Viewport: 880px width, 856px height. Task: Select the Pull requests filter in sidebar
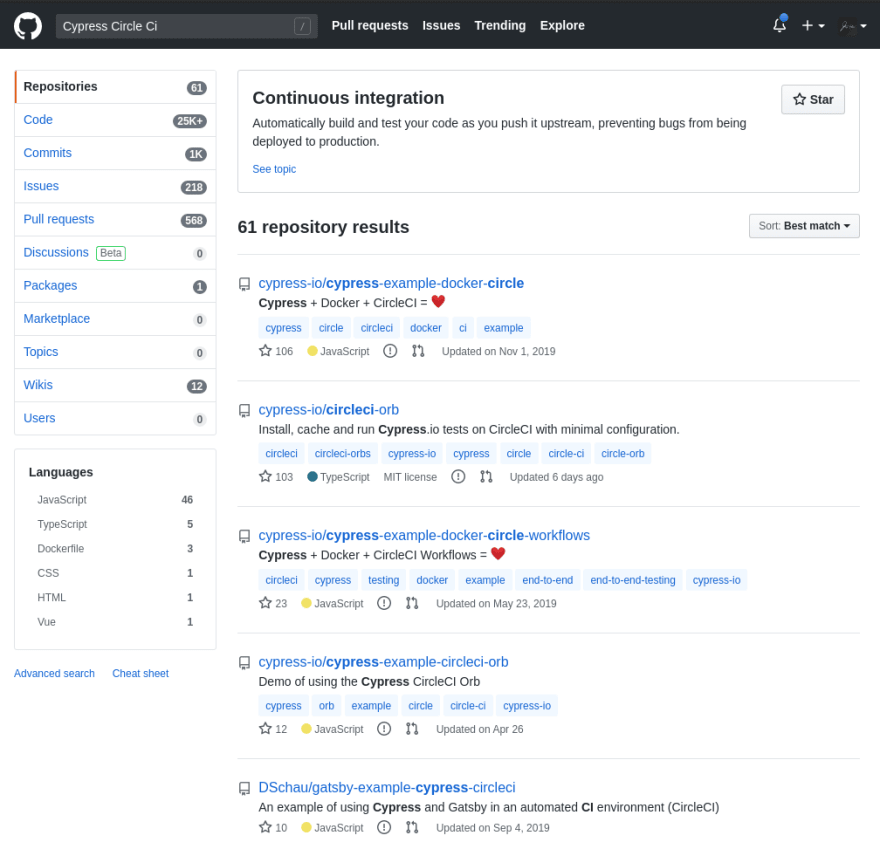click(x=115, y=219)
